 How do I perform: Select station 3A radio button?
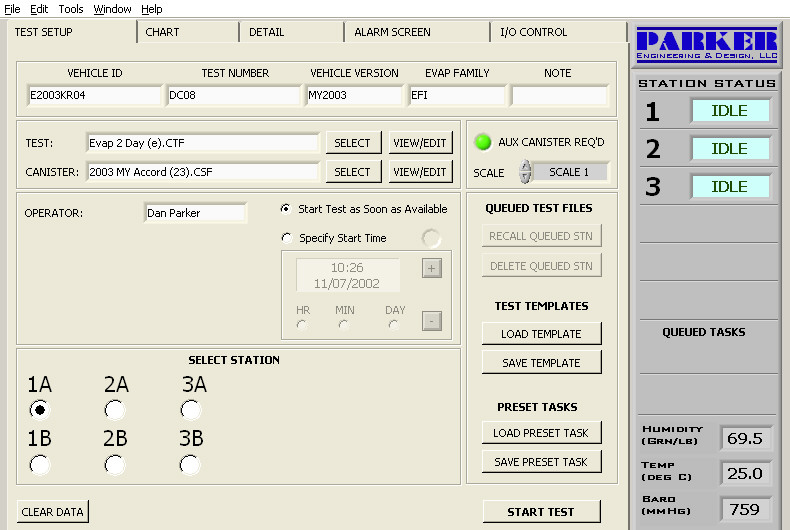tap(191, 409)
